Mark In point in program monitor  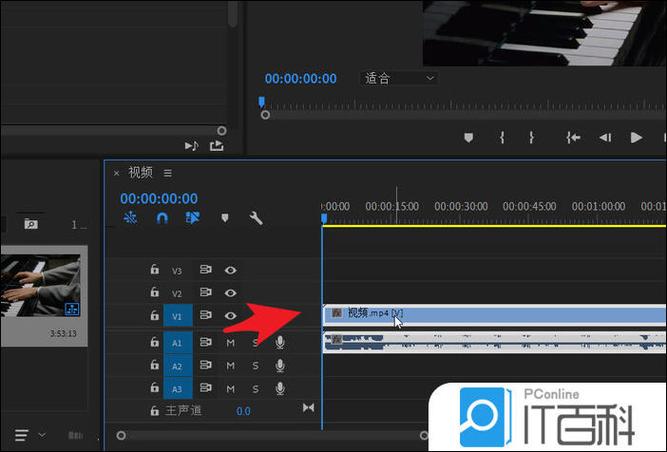pyautogui.click(x=502, y=137)
